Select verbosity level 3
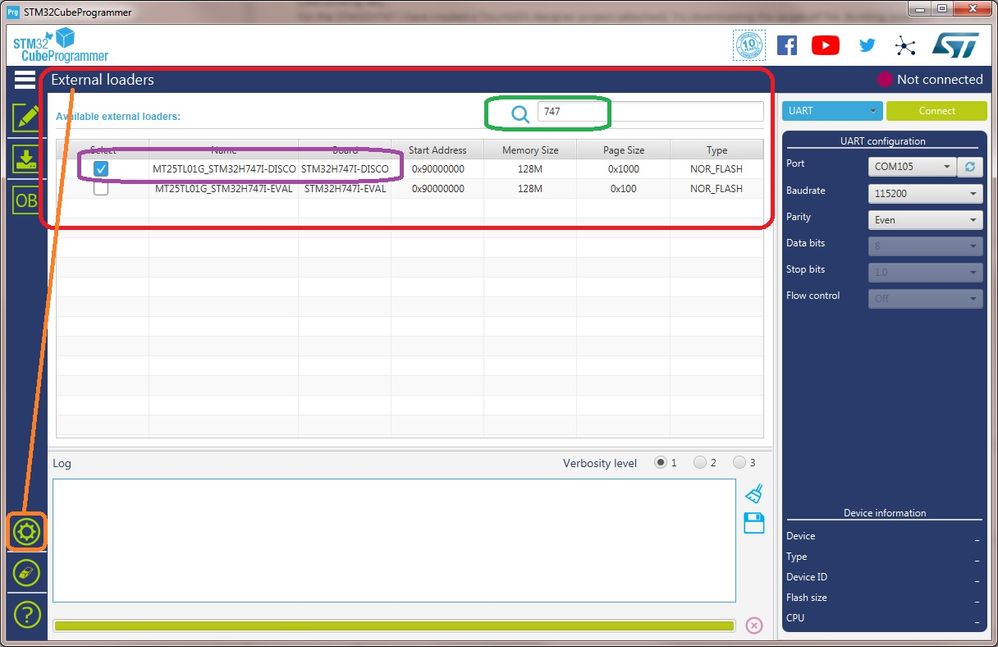Image resolution: width=998 pixels, height=647 pixels. click(x=740, y=463)
